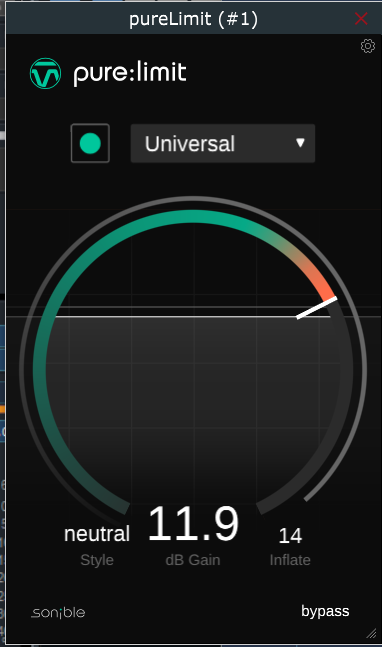Image resolution: width=382 pixels, height=647 pixels.
Task: Toggle the green learn button
Action: (90, 143)
